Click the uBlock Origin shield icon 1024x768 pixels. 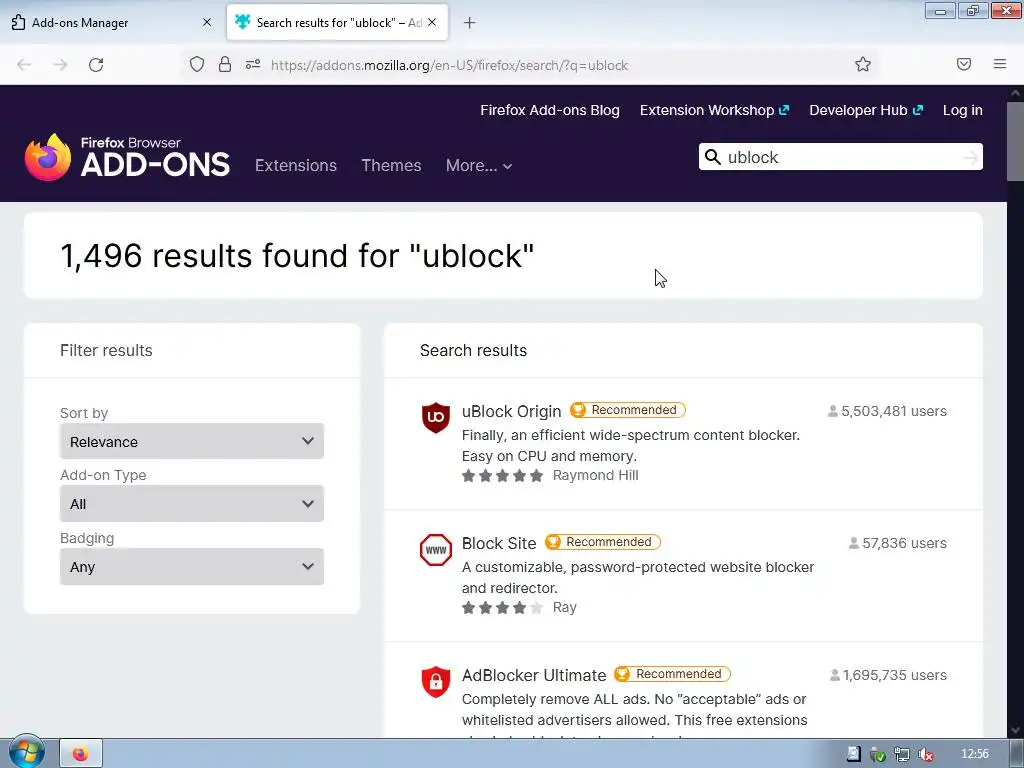click(436, 417)
